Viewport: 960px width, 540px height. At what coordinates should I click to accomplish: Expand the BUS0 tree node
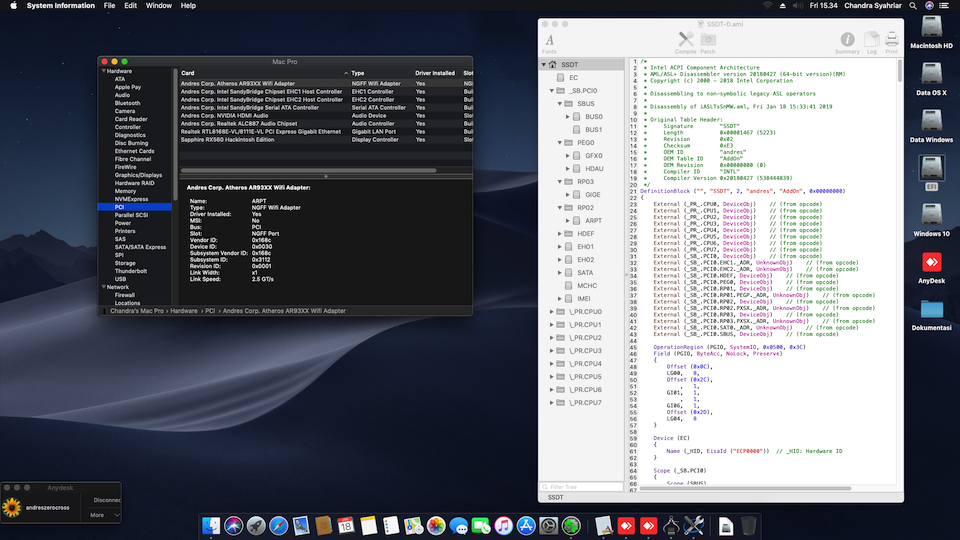568,116
